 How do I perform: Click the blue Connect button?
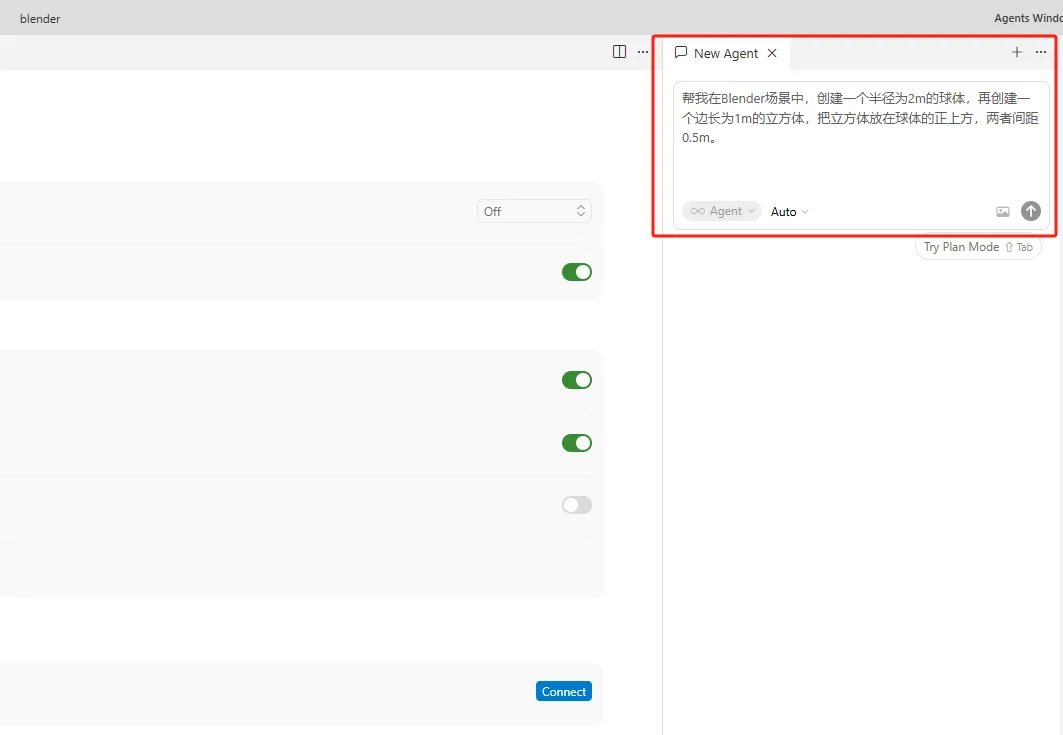(x=563, y=692)
